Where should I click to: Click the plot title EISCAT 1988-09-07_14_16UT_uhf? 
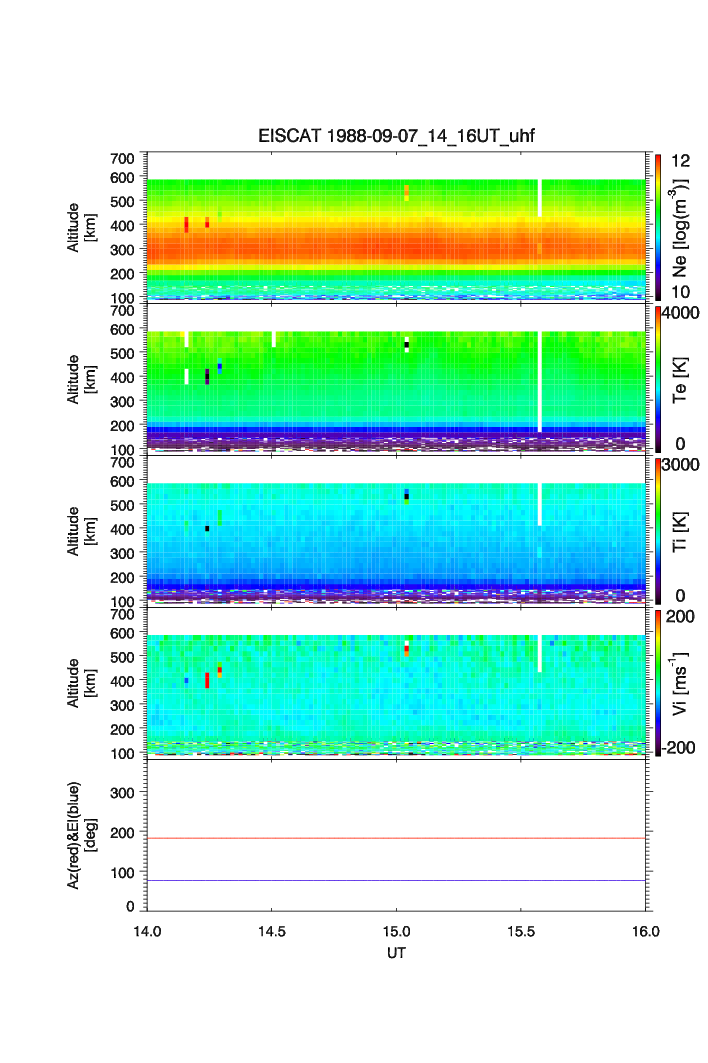[x=397, y=137]
